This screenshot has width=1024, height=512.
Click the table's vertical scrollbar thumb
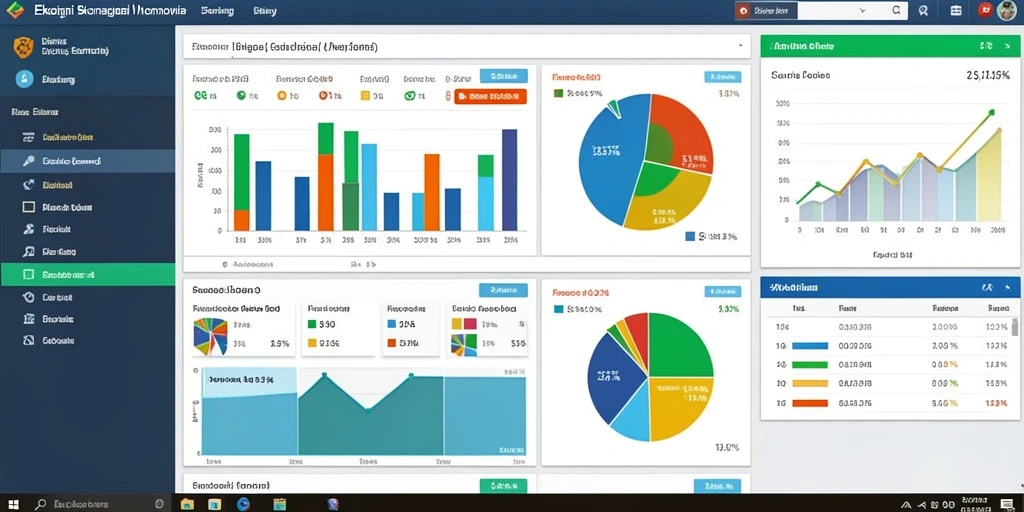[1014, 327]
